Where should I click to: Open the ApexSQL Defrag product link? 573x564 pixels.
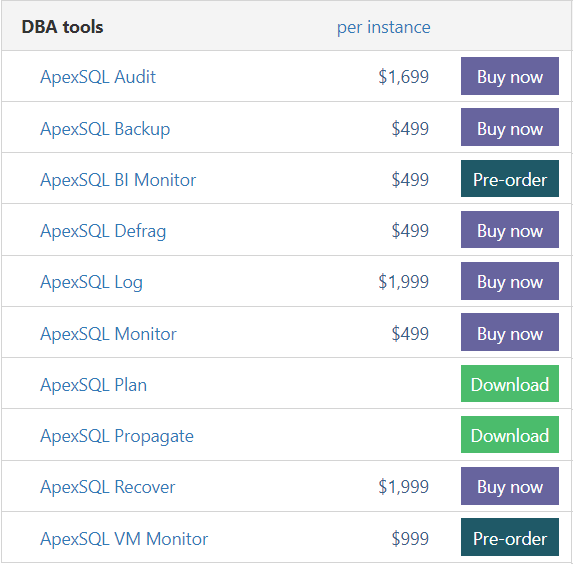(103, 231)
